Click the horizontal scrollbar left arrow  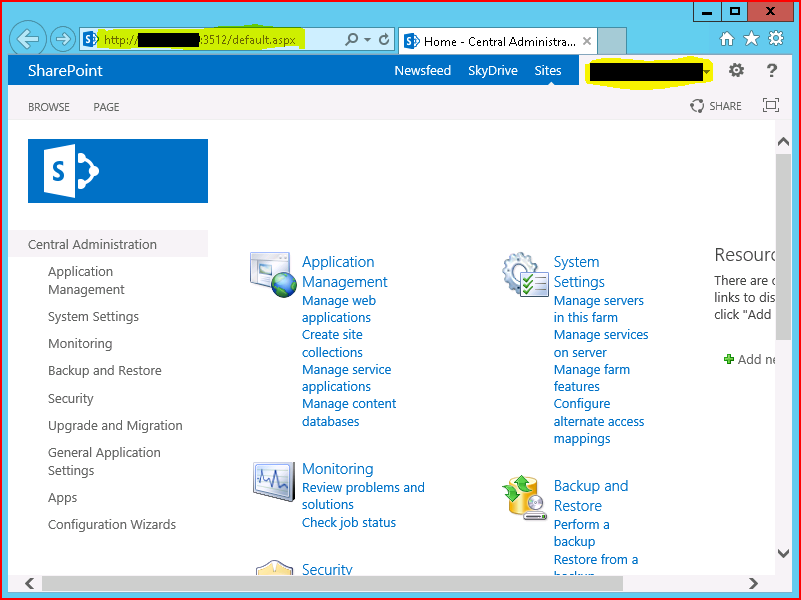pyautogui.click(x=30, y=583)
